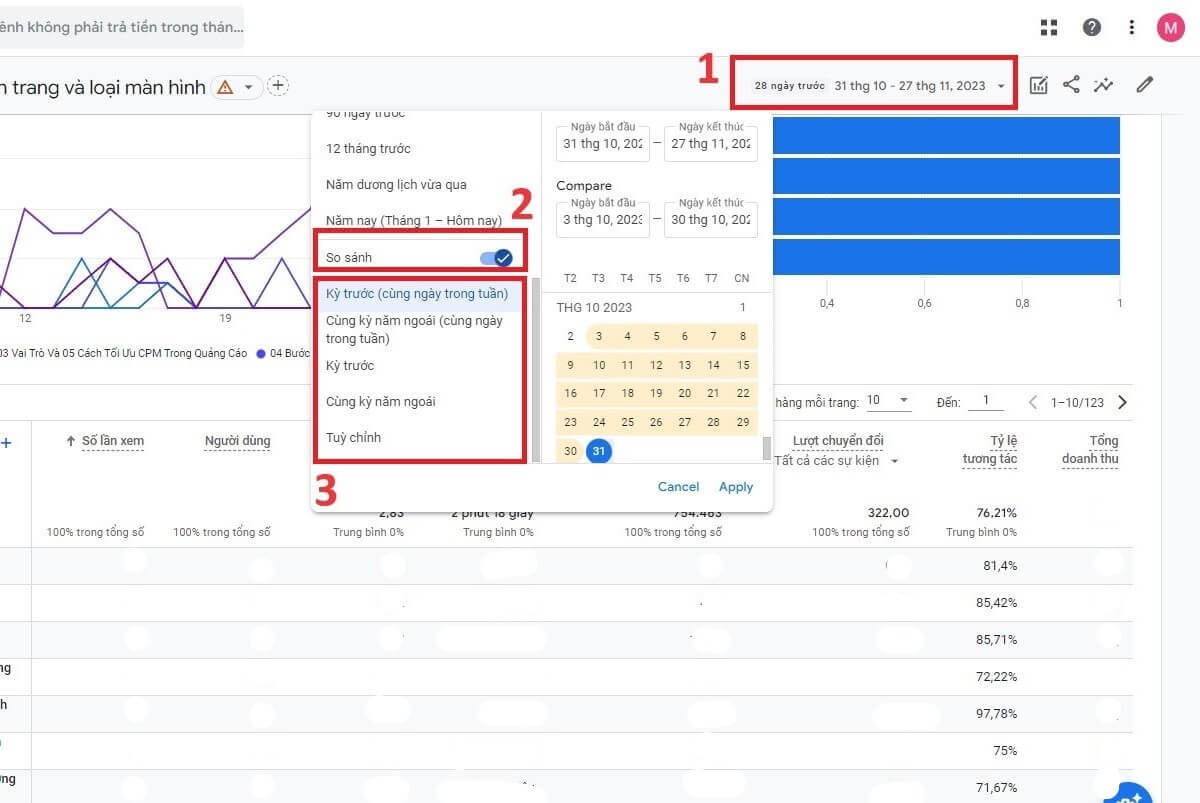Click the primary Ngày kết thúc field
This screenshot has width=1200, height=803.
[x=711, y=143]
